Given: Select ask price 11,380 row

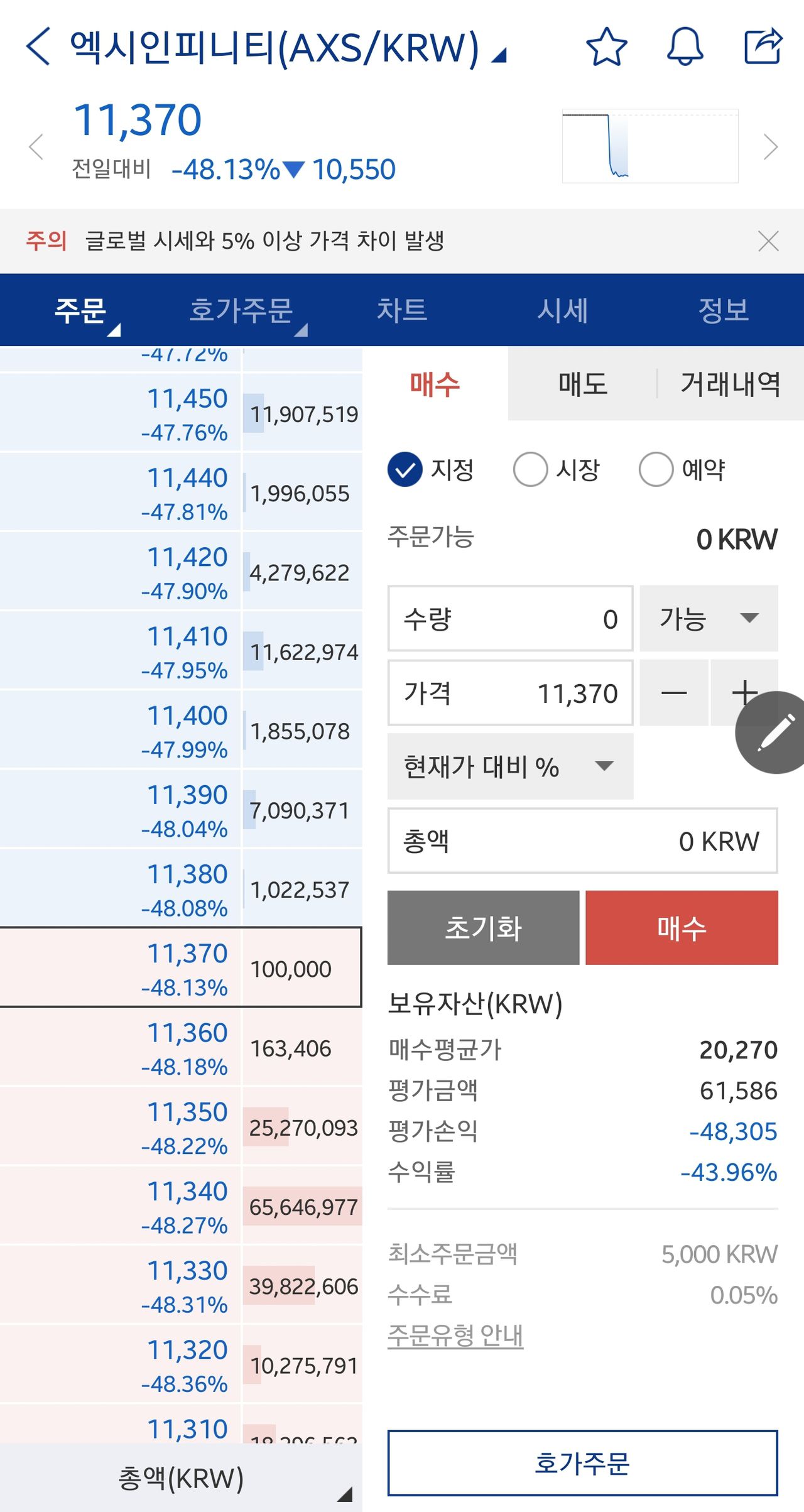Looking at the screenshot, I should 181,889.
